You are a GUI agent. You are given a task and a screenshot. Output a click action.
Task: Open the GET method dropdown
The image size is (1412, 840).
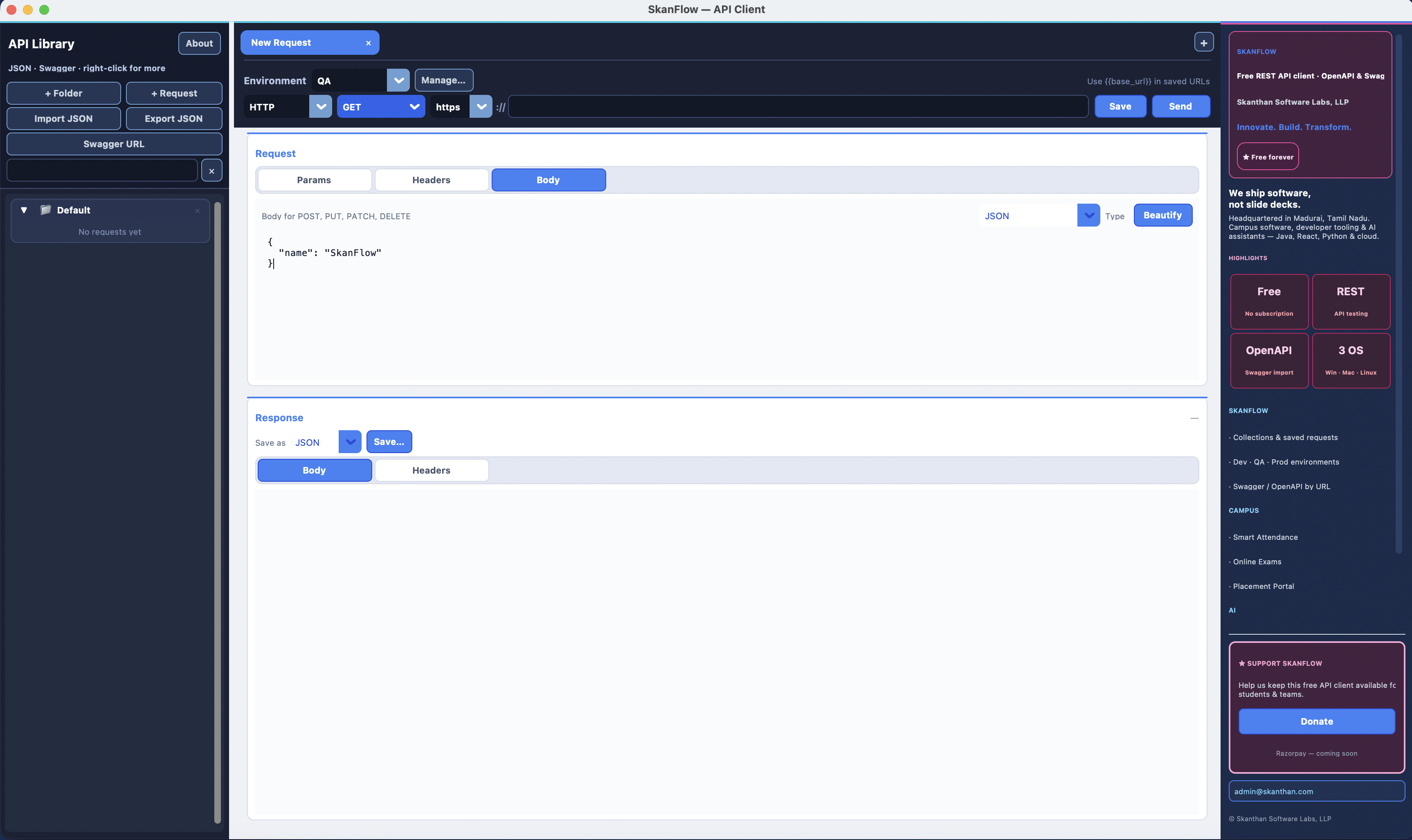tap(381, 106)
